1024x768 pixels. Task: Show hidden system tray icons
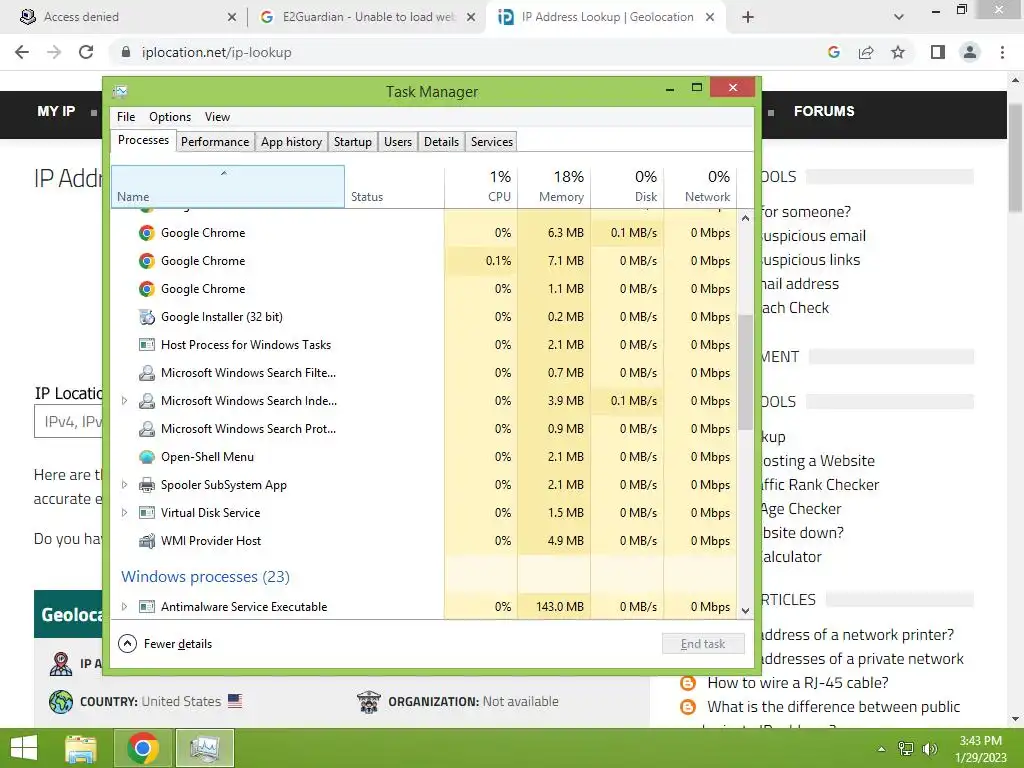882,749
